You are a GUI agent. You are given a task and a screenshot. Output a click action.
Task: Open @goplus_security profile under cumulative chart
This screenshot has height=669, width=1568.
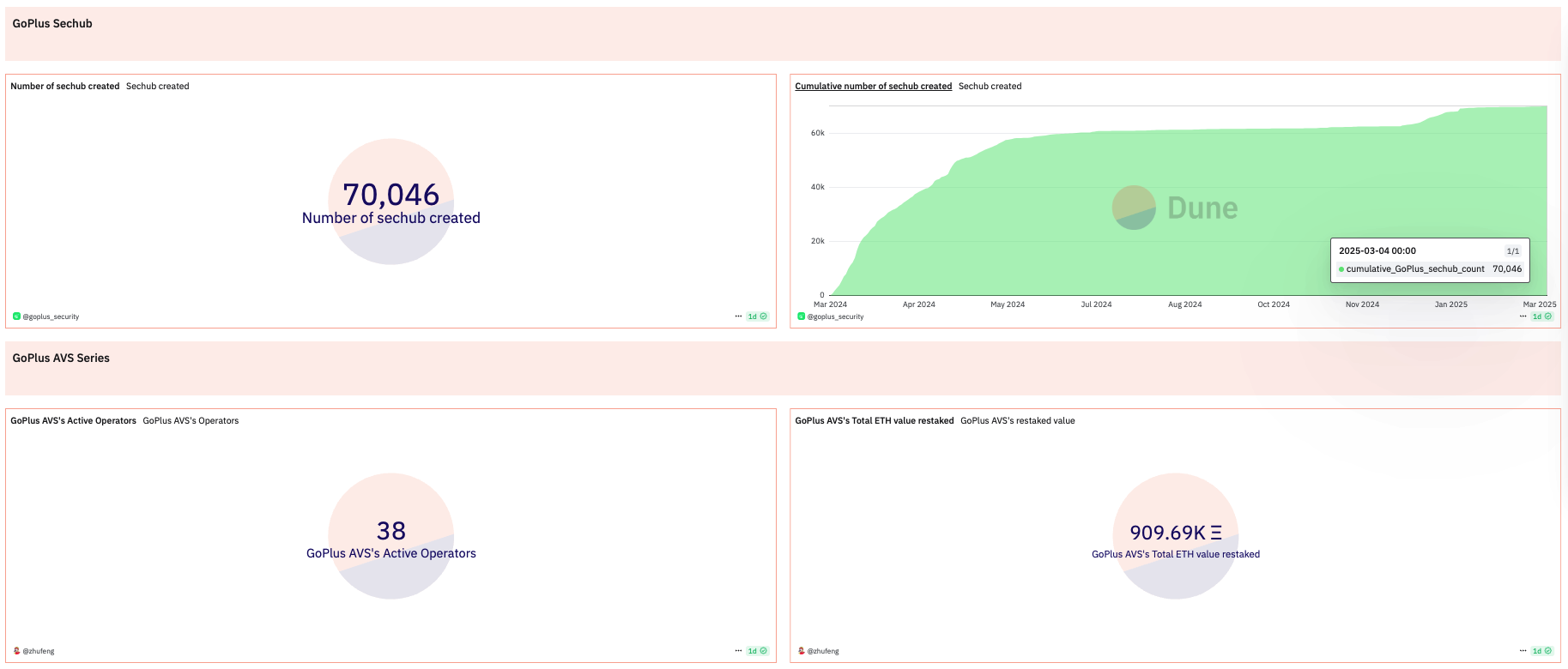pyautogui.click(x=836, y=316)
